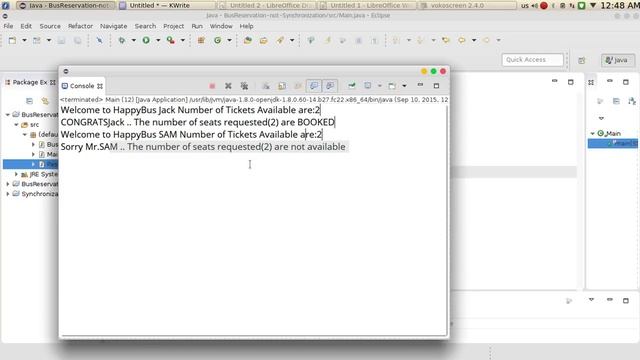Open the Source menu
This screenshot has width=640, height=360.
tap(50, 26)
